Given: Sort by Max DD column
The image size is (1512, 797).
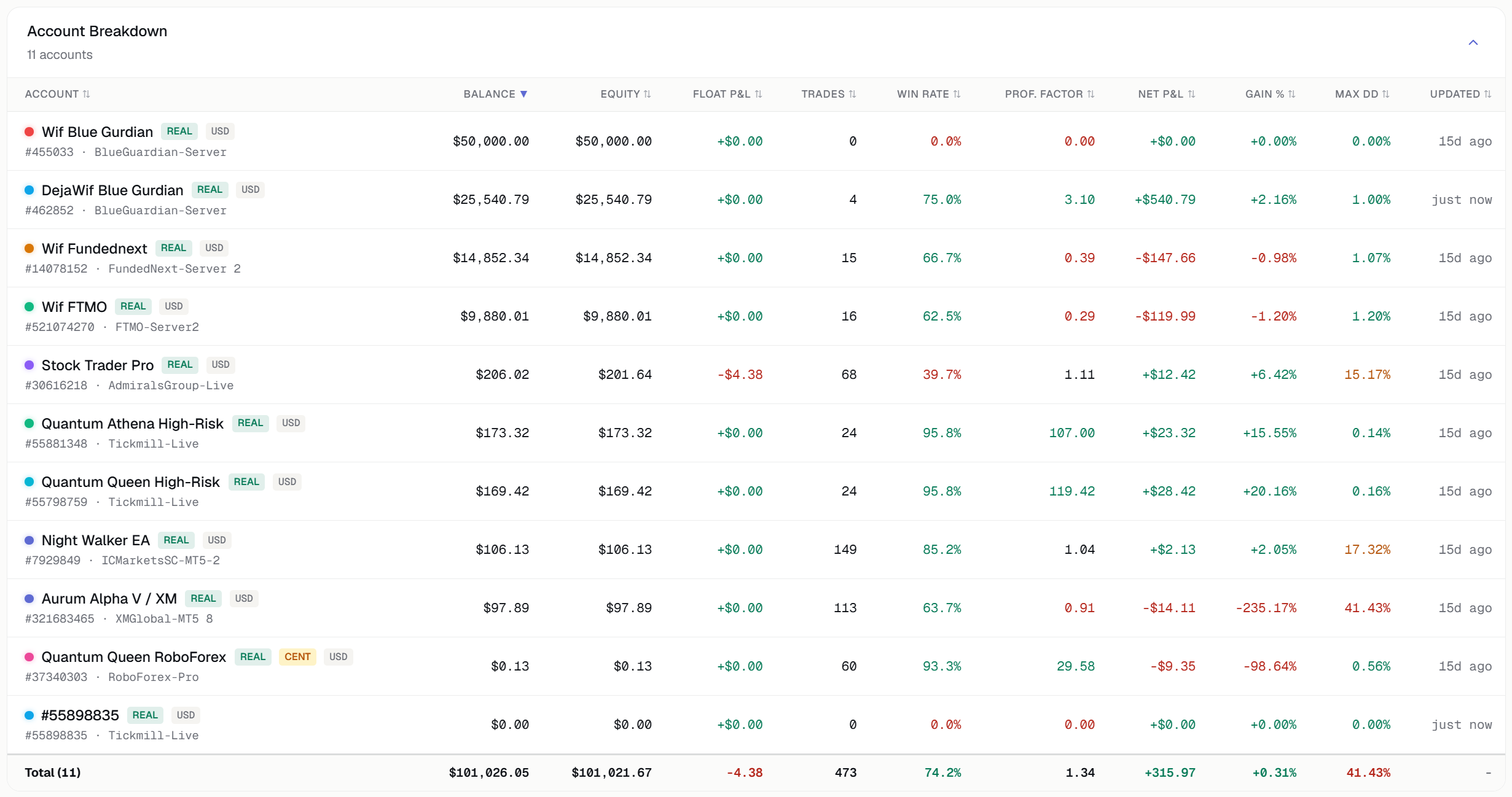Looking at the screenshot, I should tap(1362, 94).
